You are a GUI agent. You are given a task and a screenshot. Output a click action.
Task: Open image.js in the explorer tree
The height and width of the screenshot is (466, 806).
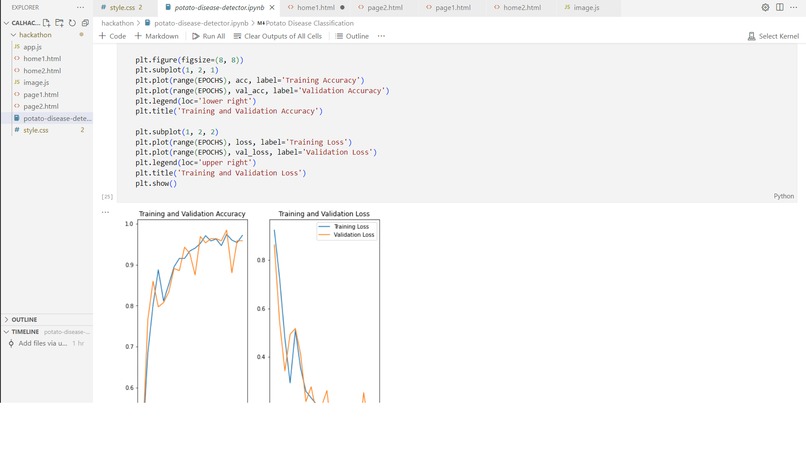(x=36, y=82)
